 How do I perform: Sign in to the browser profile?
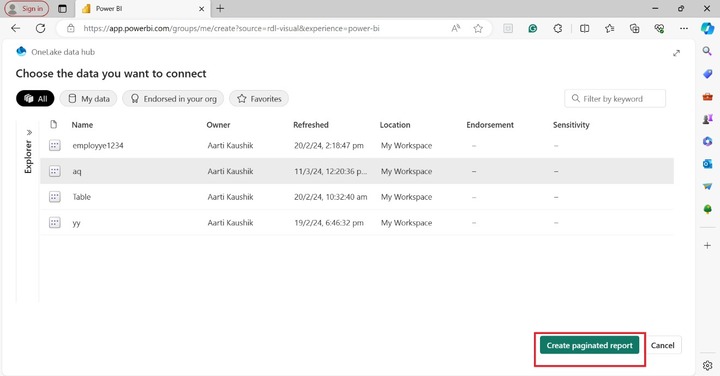click(27, 9)
